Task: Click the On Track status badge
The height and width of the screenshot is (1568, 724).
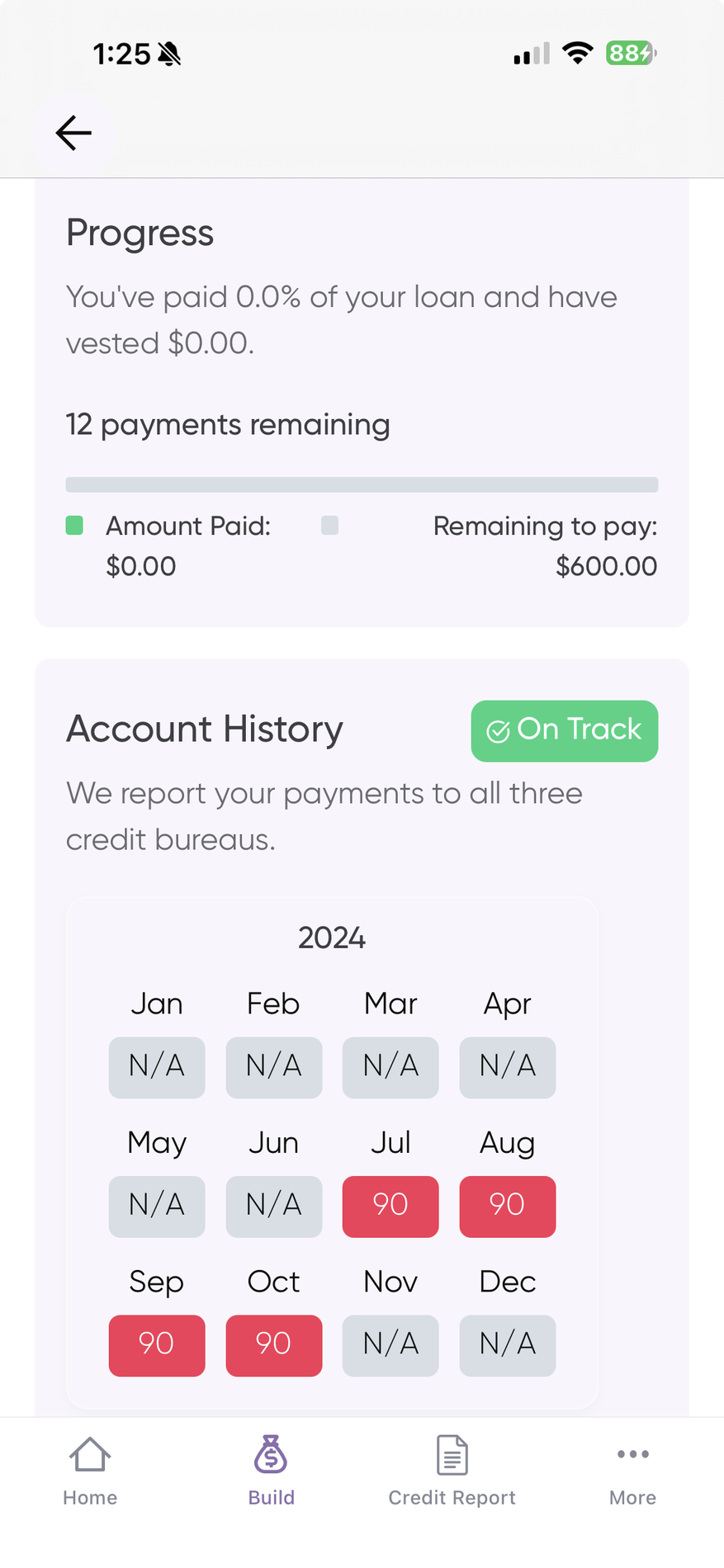Action: [x=565, y=730]
